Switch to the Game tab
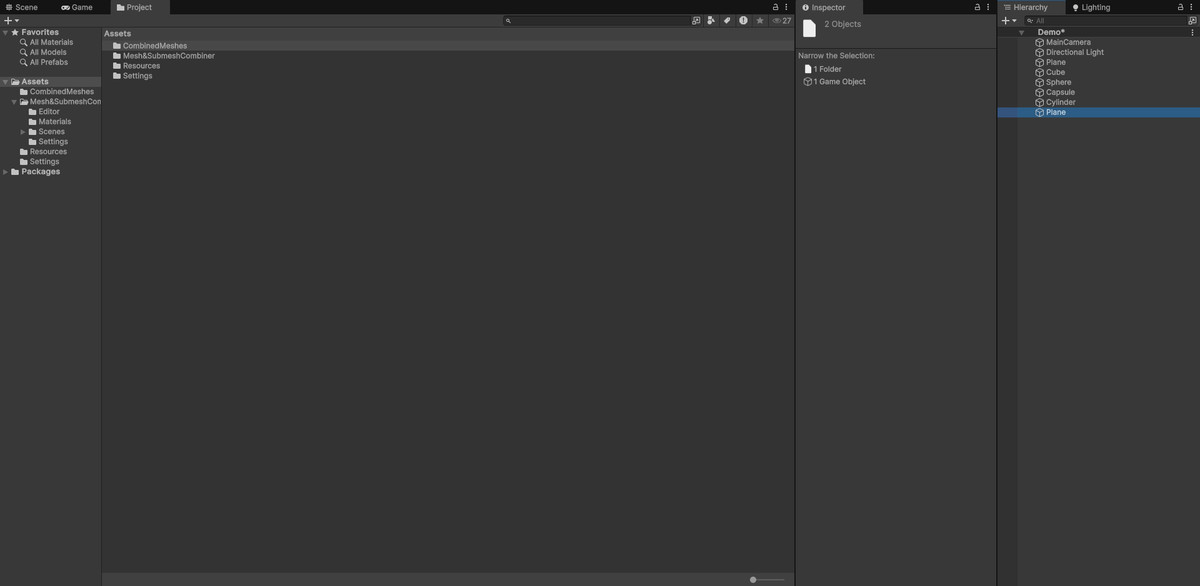 [x=77, y=7]
